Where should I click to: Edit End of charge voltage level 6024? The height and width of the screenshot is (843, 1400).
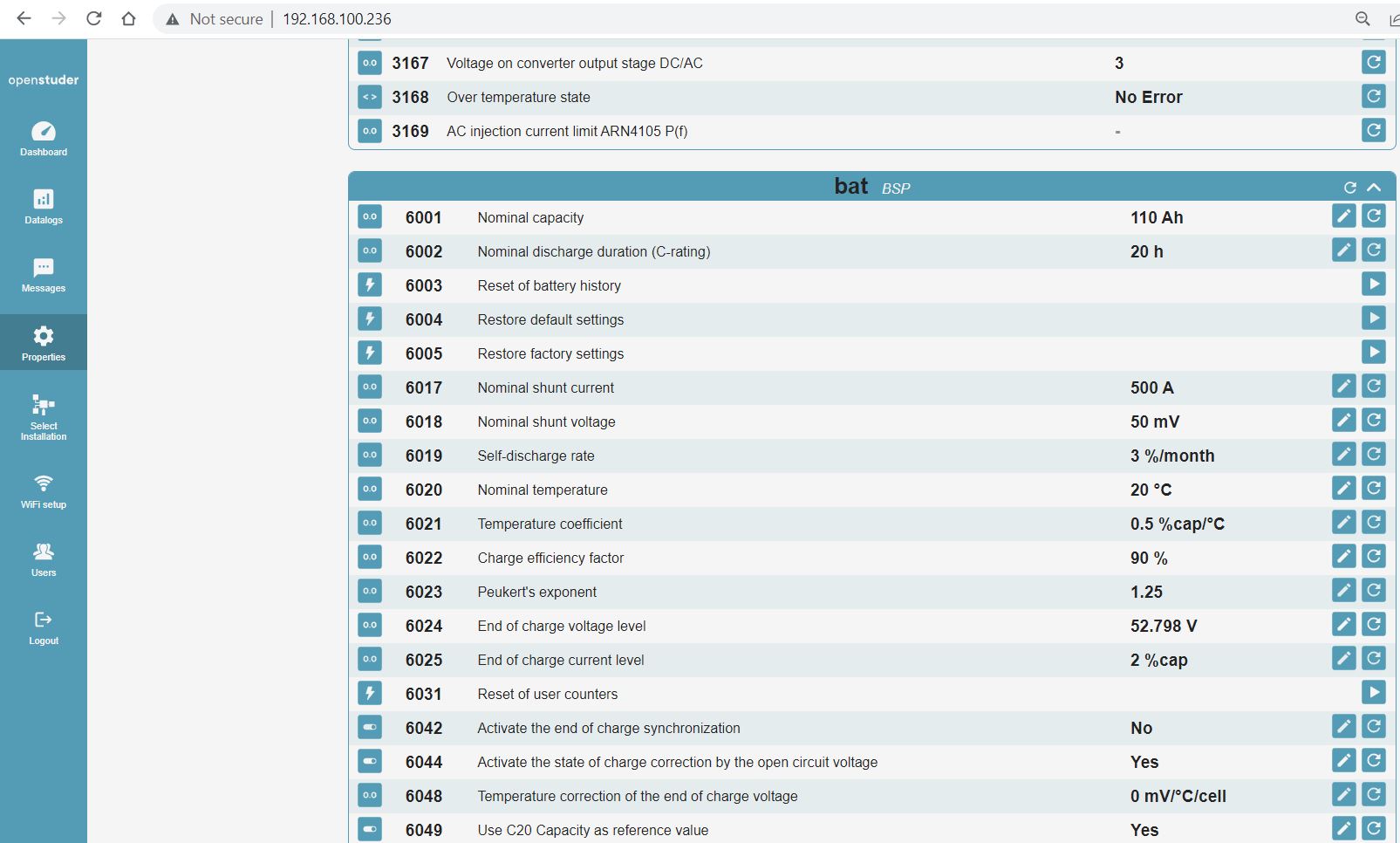[1344, 625]
